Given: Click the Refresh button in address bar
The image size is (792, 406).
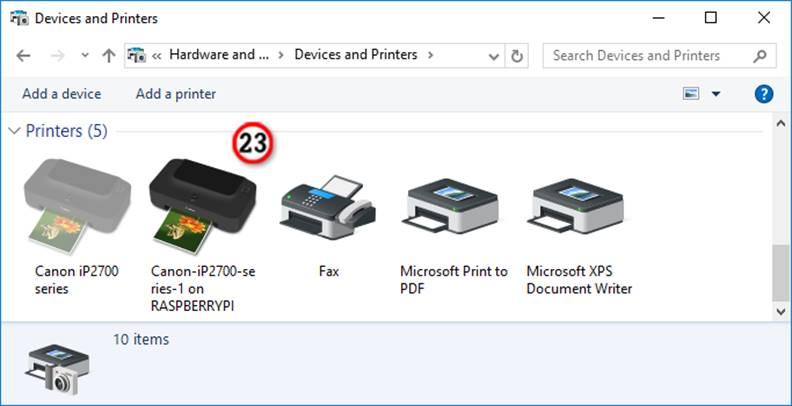Looking at the screenshot, I should (517, 56).
